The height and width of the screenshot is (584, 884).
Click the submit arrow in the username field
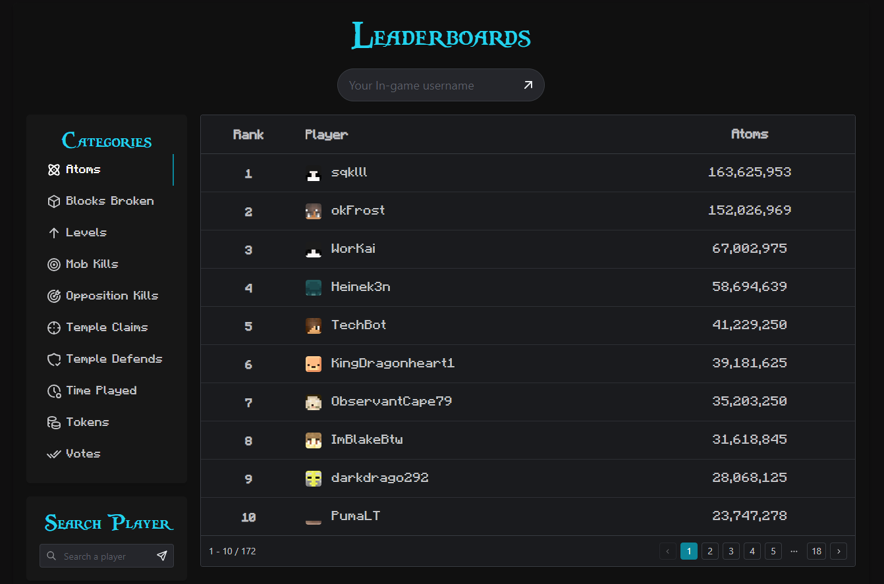tap(527, 85)
